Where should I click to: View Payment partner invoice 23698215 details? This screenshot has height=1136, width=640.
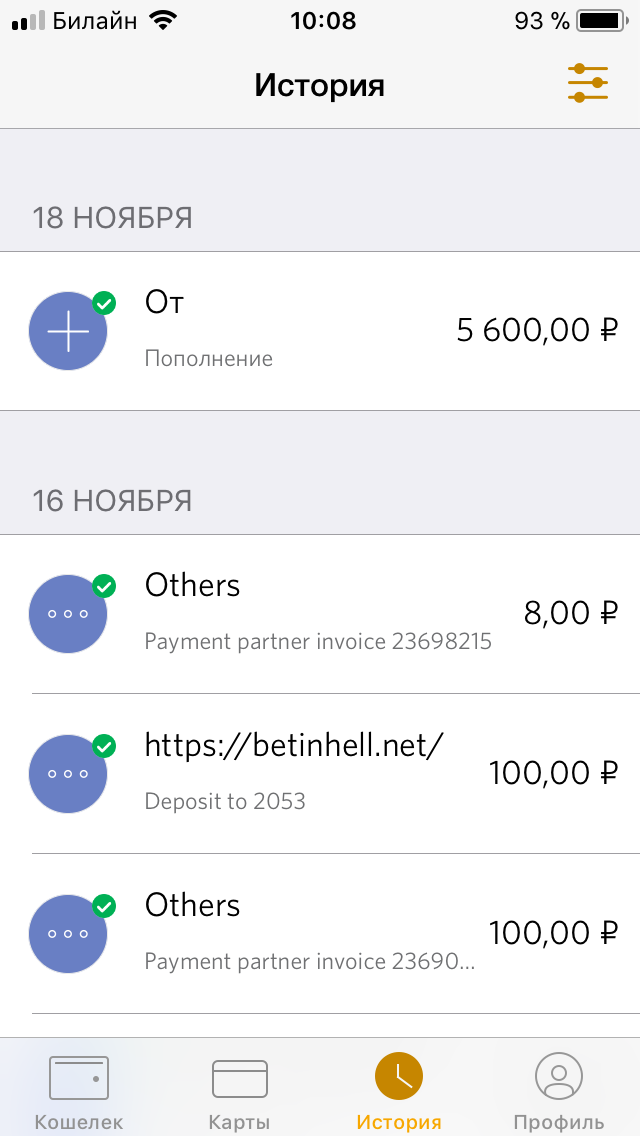tap(318, 641)
